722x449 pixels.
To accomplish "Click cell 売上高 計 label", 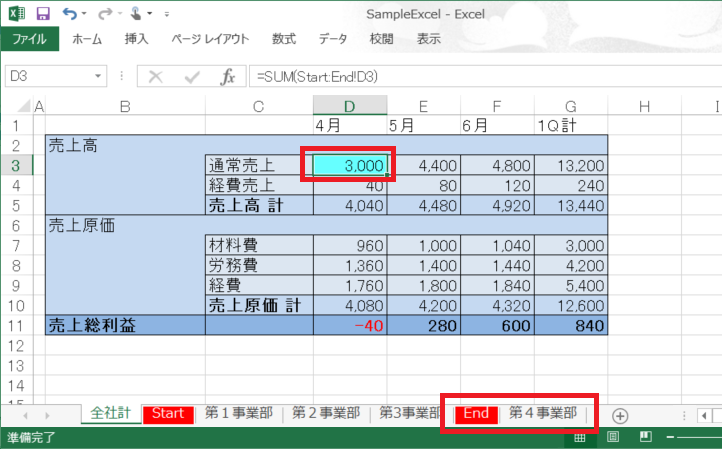I will [259, 205].
